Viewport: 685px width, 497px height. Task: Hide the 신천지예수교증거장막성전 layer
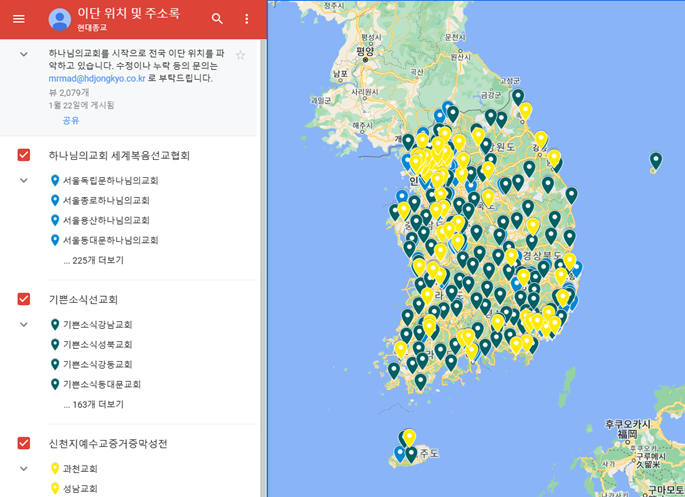coord(24,443)
